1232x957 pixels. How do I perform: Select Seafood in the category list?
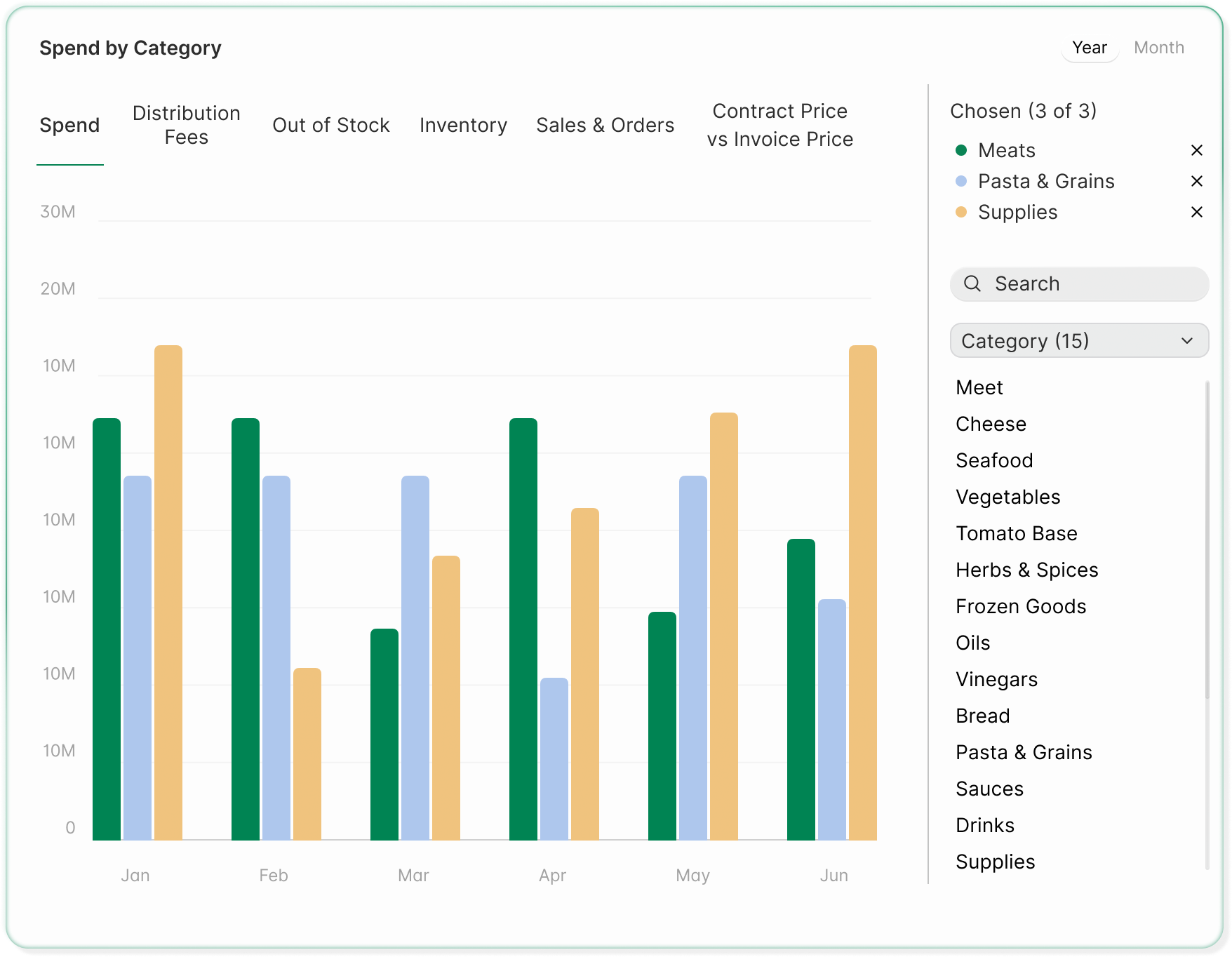point(994,460)
